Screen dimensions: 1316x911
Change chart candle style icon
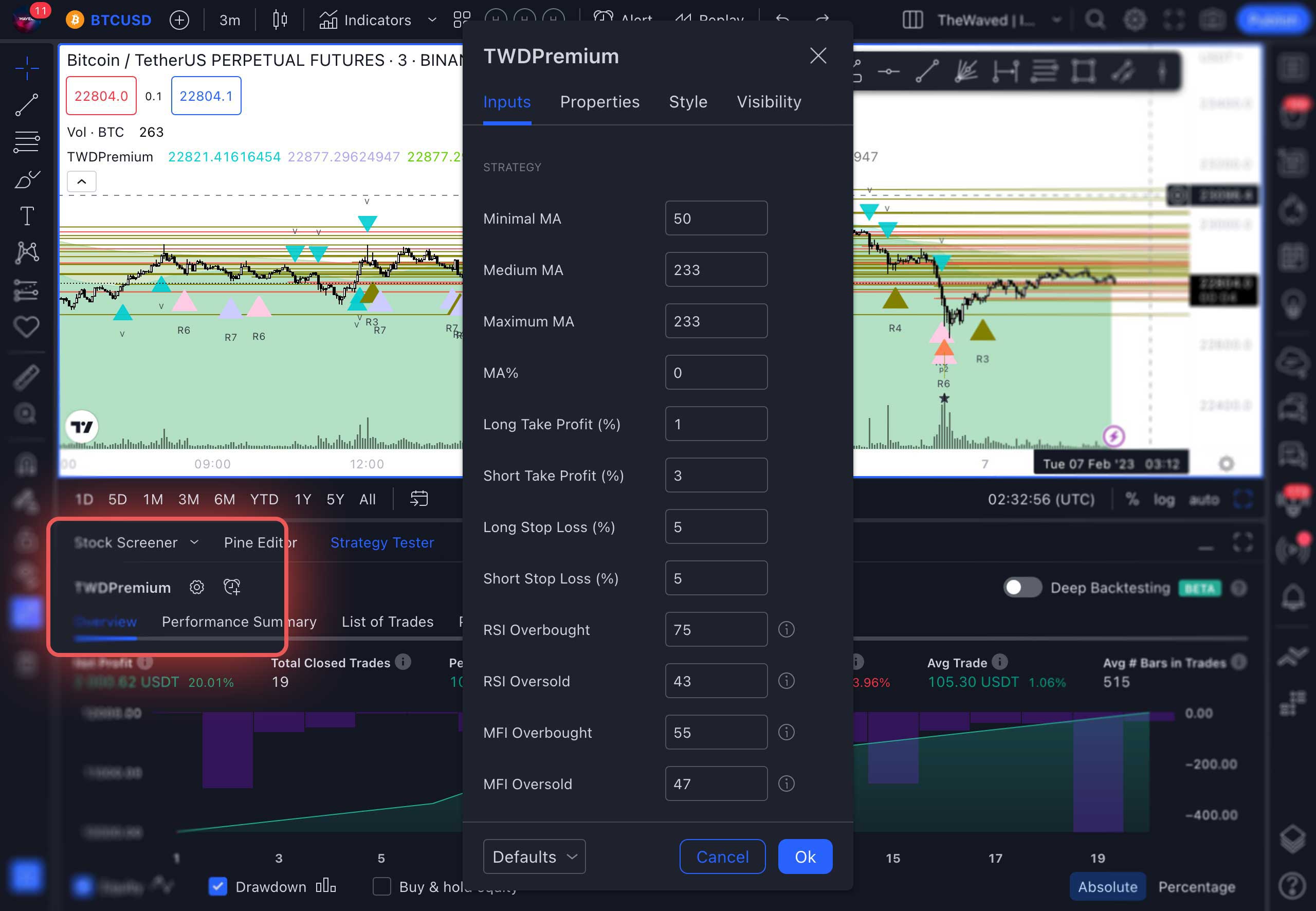(x=280, y=20)
